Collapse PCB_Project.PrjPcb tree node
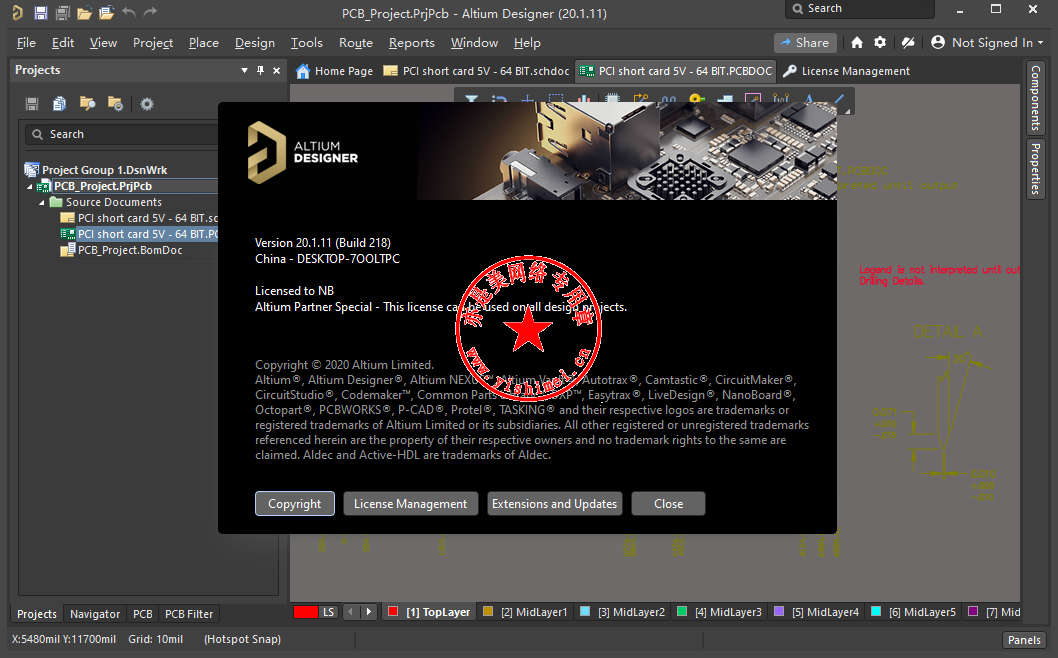The image size is (1058, 658). [x=29, y=186]
